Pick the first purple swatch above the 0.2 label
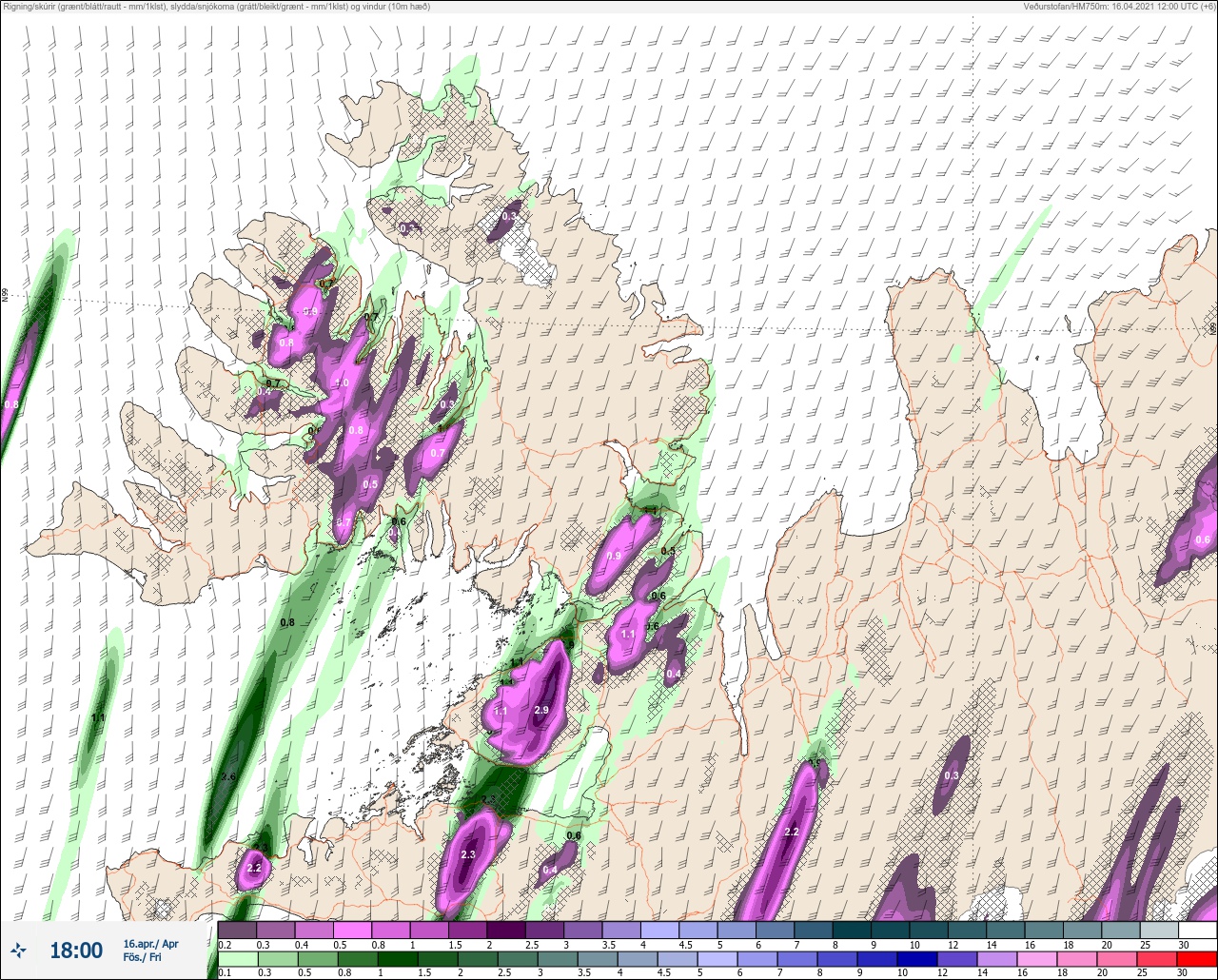Image resolution: width=1218 pixels, height=980 pixels. click(x=237, y=930)
